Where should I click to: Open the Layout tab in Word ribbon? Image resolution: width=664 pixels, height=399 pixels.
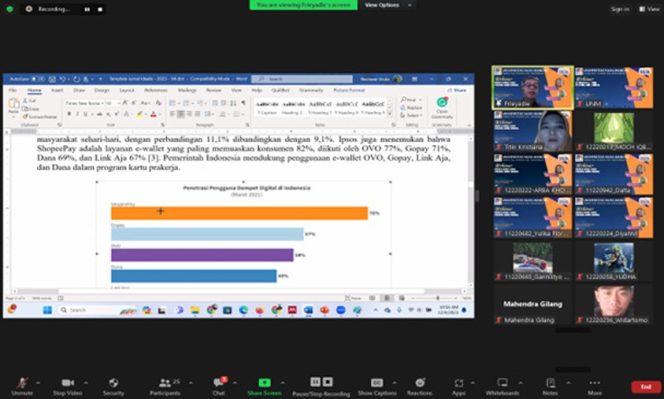127,90
